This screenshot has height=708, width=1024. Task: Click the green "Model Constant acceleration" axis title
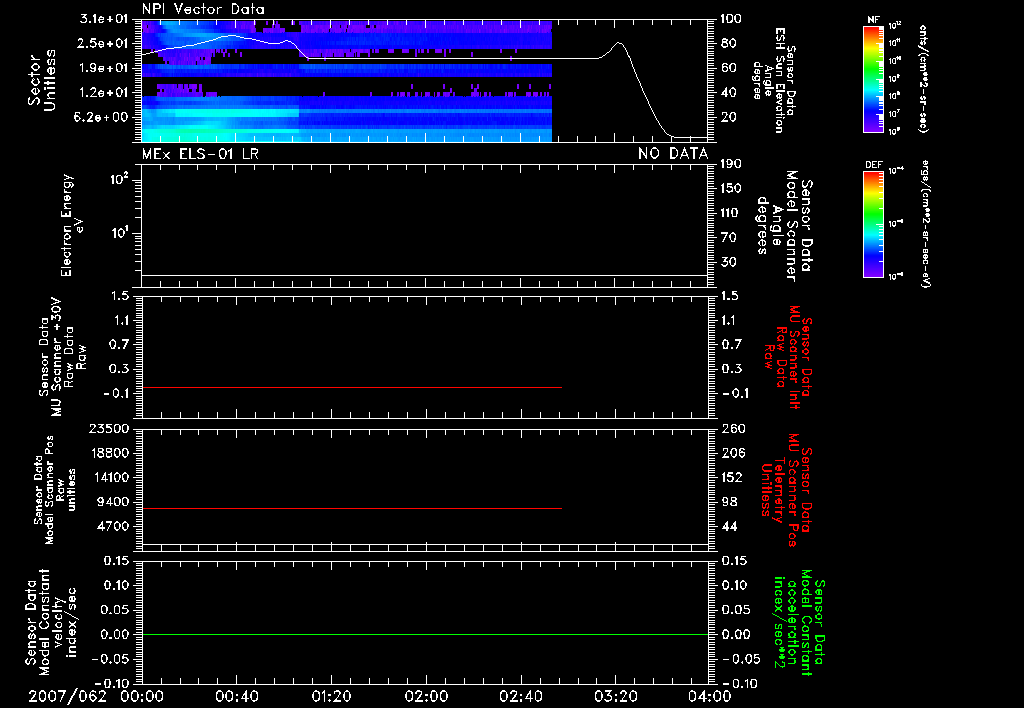coord(799,623)
